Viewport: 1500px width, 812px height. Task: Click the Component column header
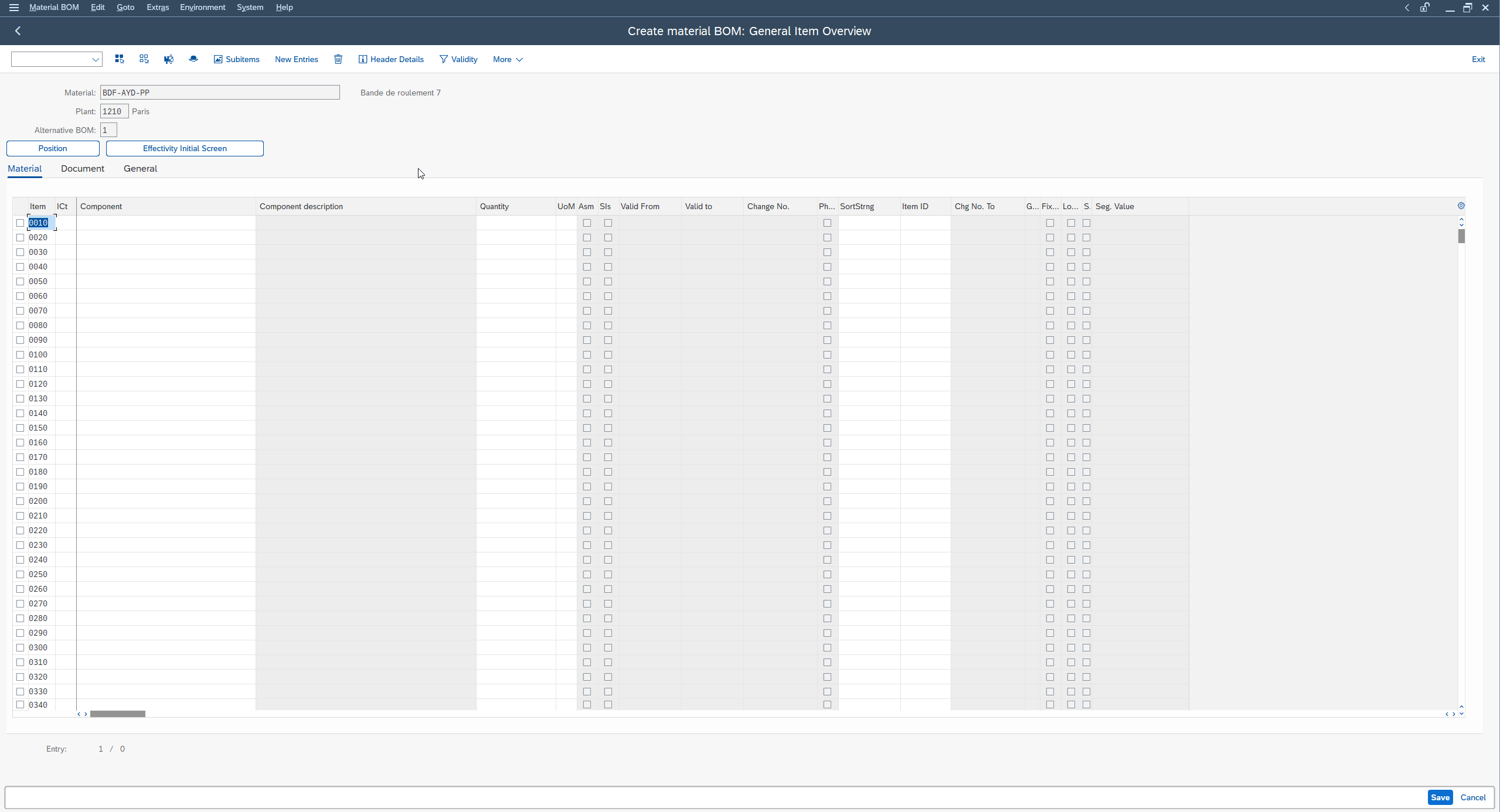click(166, 206)
